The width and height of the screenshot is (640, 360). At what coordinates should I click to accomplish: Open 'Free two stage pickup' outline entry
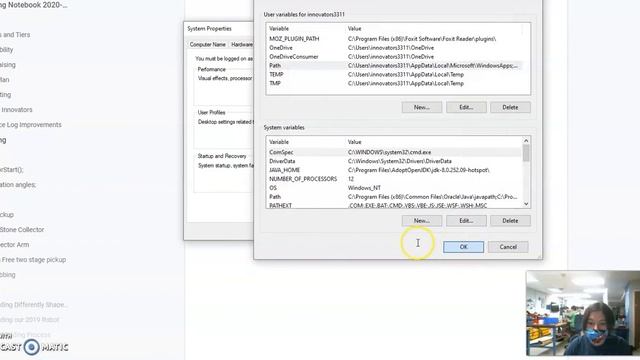point(33,260)
